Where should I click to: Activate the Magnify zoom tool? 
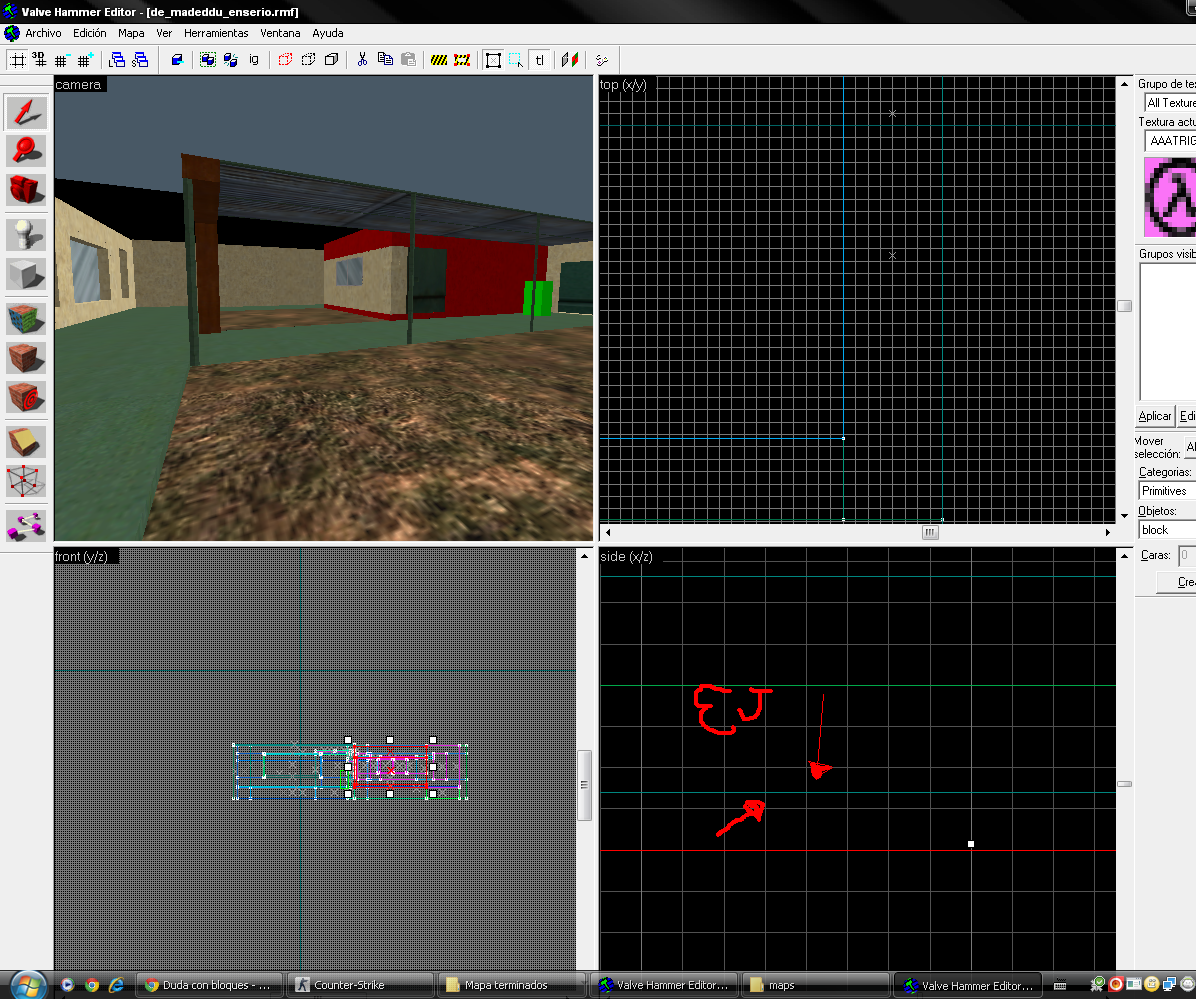[x=26, y=150]
